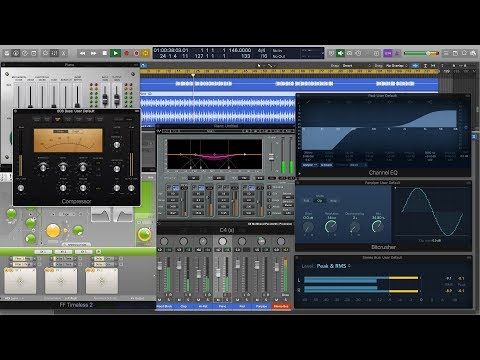Open the Level Peak & RMS dropdown
This screenshot has width=480, height=360.
pos(333,266)
